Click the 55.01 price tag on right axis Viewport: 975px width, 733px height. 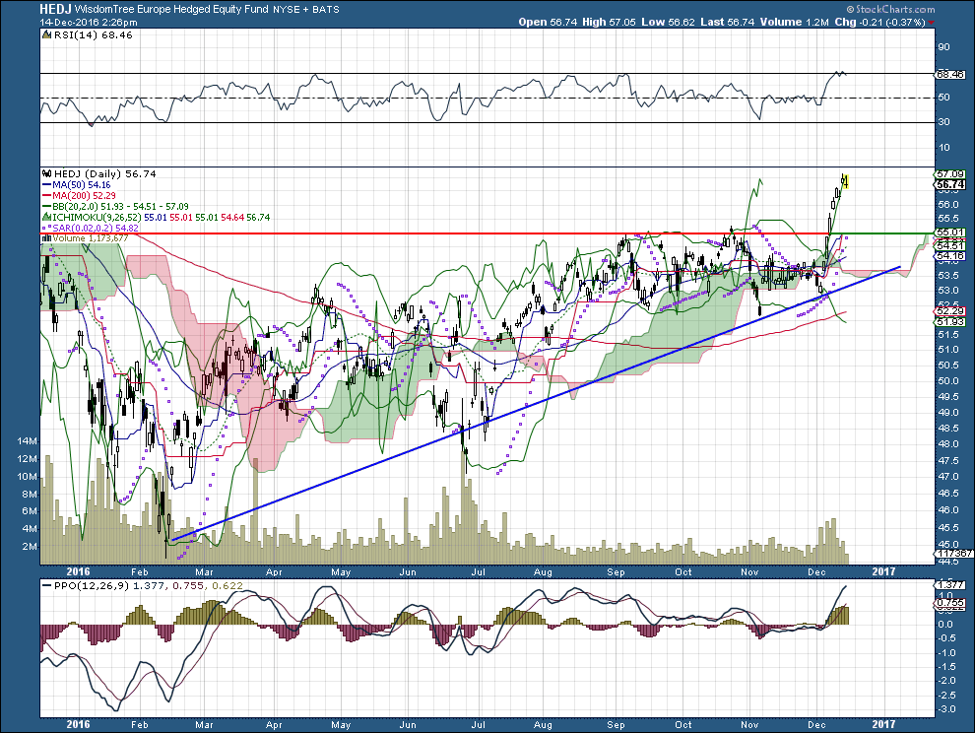pyautogui.click(x=951, y=232)
